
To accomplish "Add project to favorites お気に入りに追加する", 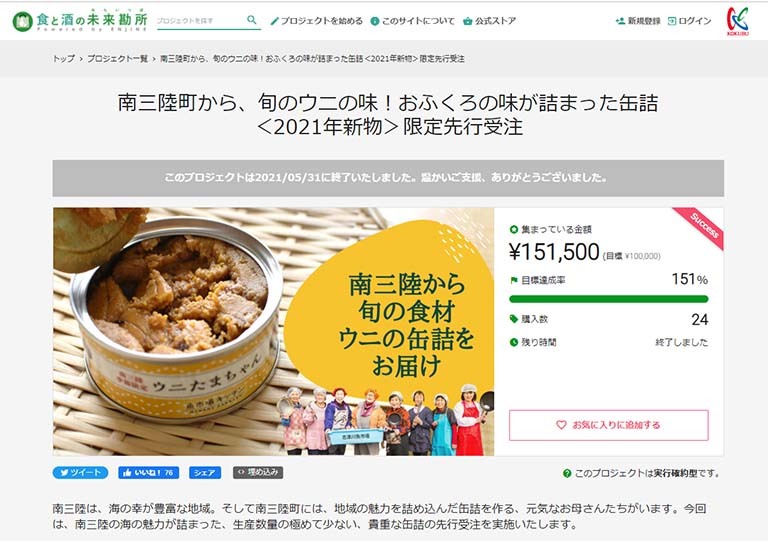I will pos(609,425).
